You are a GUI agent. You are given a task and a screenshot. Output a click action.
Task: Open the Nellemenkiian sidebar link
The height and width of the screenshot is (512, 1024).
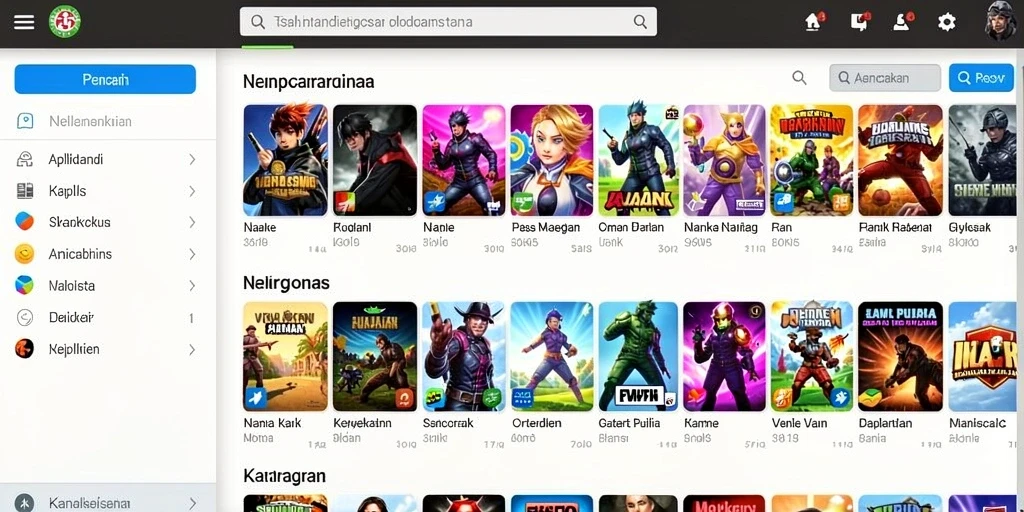90,121
